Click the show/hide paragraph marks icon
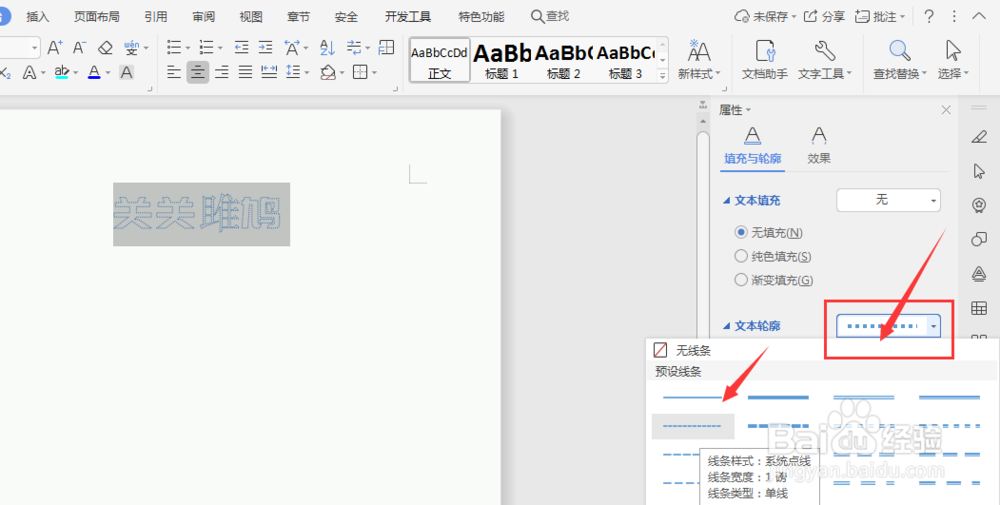This screenshot has height=505, width=1000. tap(354, 47)
